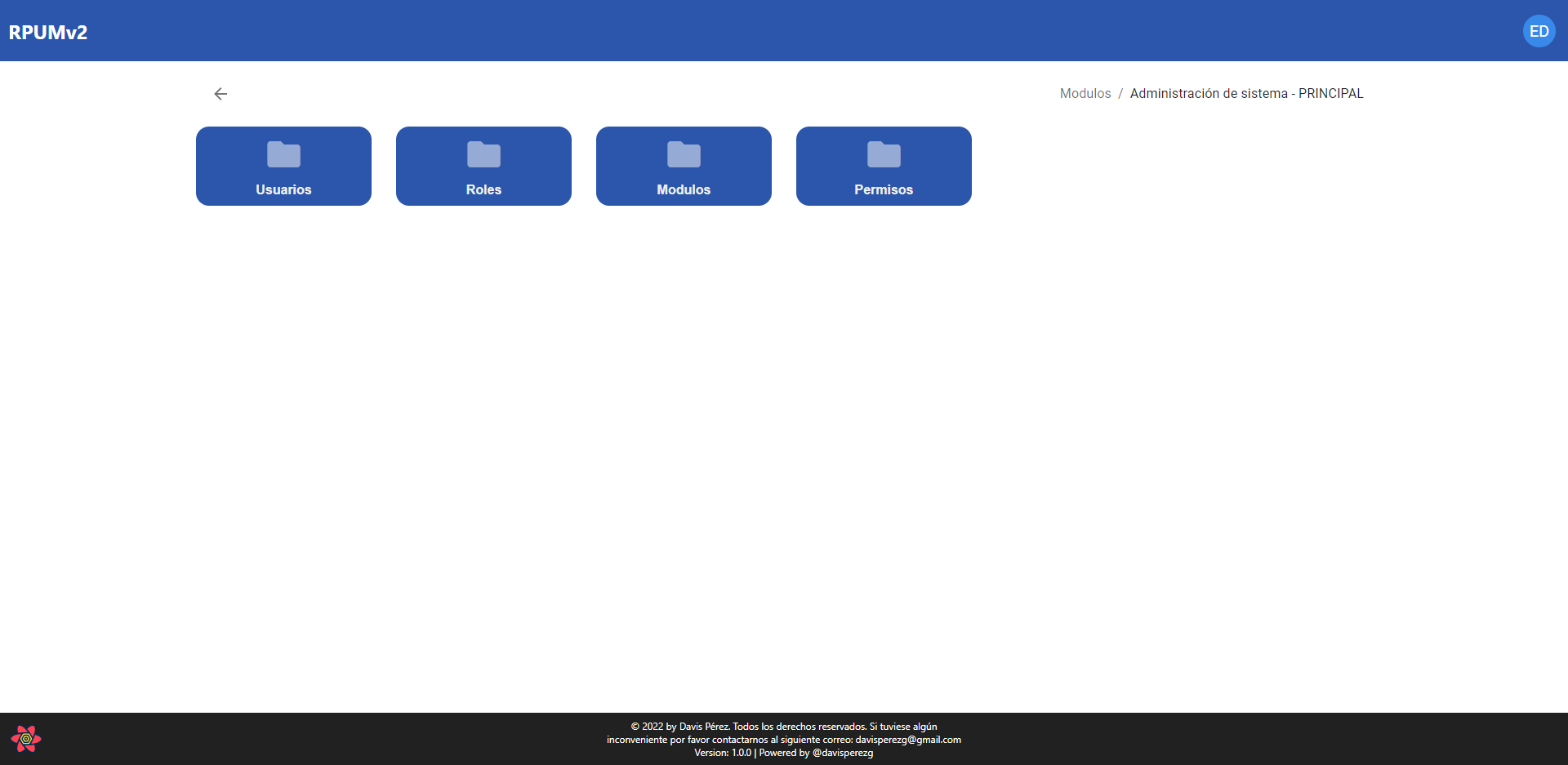Image resolution: width=1568 pixels, height=765 pixels.
Task: Click the Version 1.0.0 footer text
Action: click(722, 753)
